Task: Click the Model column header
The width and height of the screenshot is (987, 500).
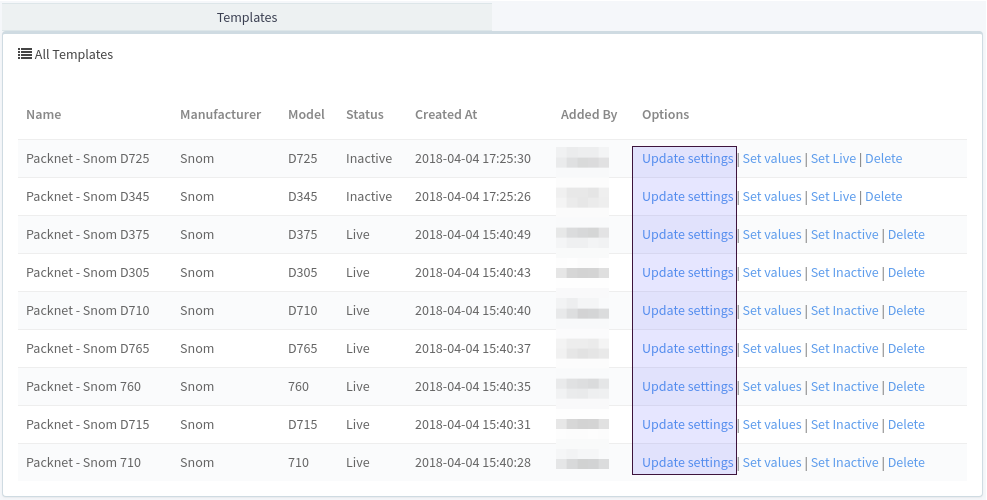Action: pyautogui.click(x=307, y=115)
